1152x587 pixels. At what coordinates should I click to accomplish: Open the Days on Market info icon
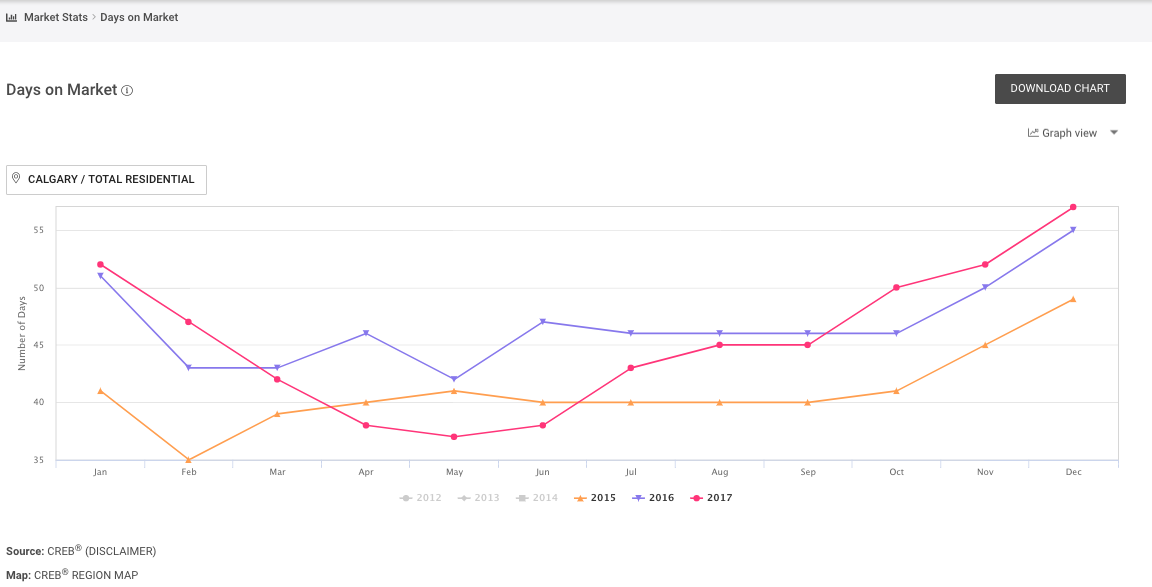click(x=127, y=90)
